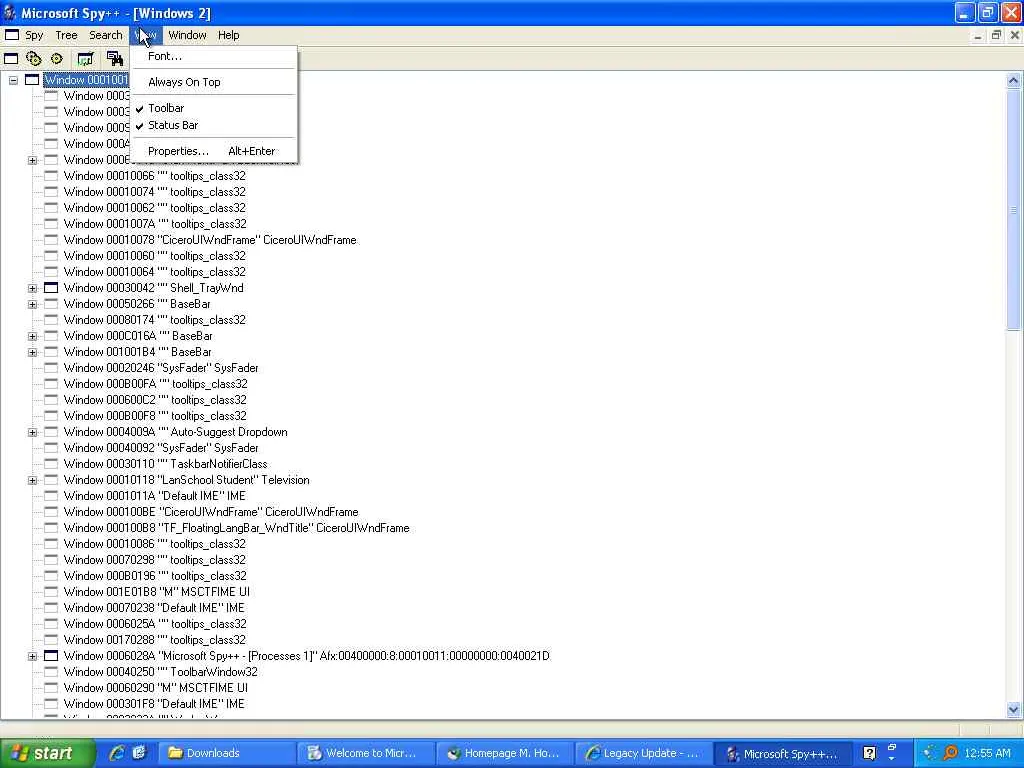Click the icon beside Window 001E01B8 MSCTFIME UI row
The height and width of the screenshot is (768, 1024).
pos(51,592)
